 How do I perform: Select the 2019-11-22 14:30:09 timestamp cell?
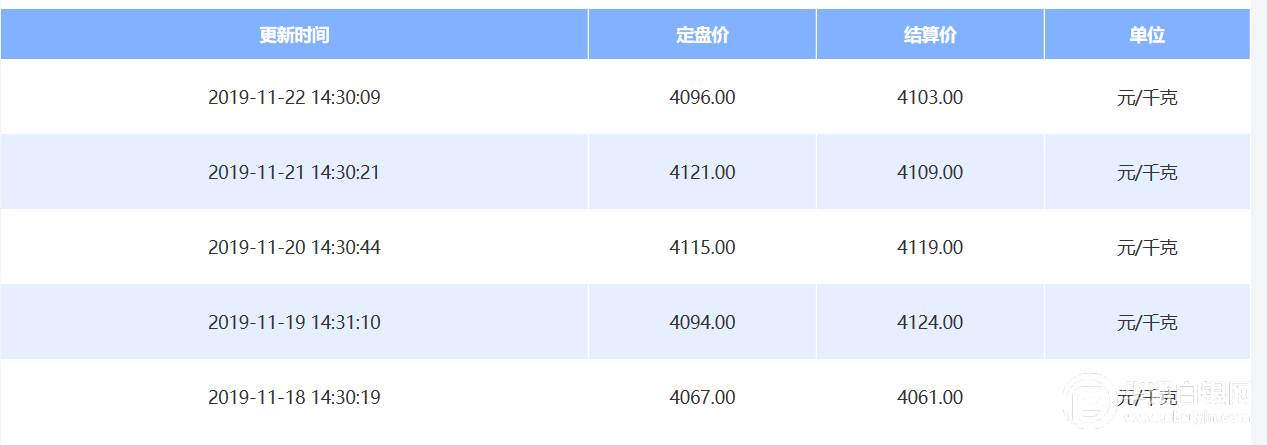[x=294, y=98]
